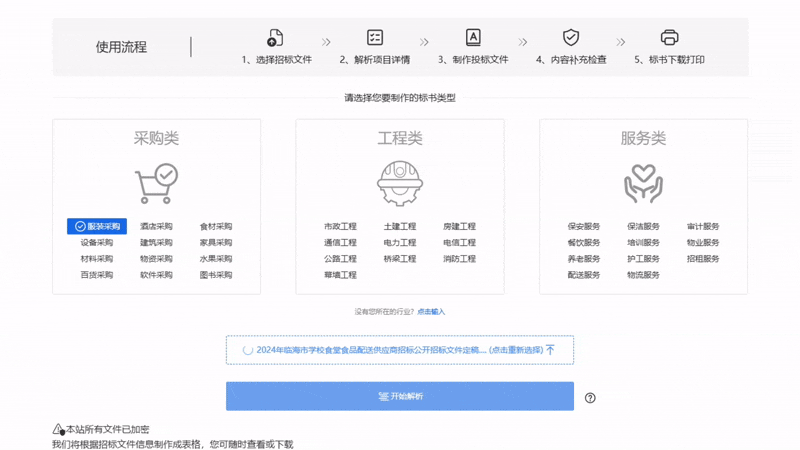Open step 5、标书下载打印

669,60
